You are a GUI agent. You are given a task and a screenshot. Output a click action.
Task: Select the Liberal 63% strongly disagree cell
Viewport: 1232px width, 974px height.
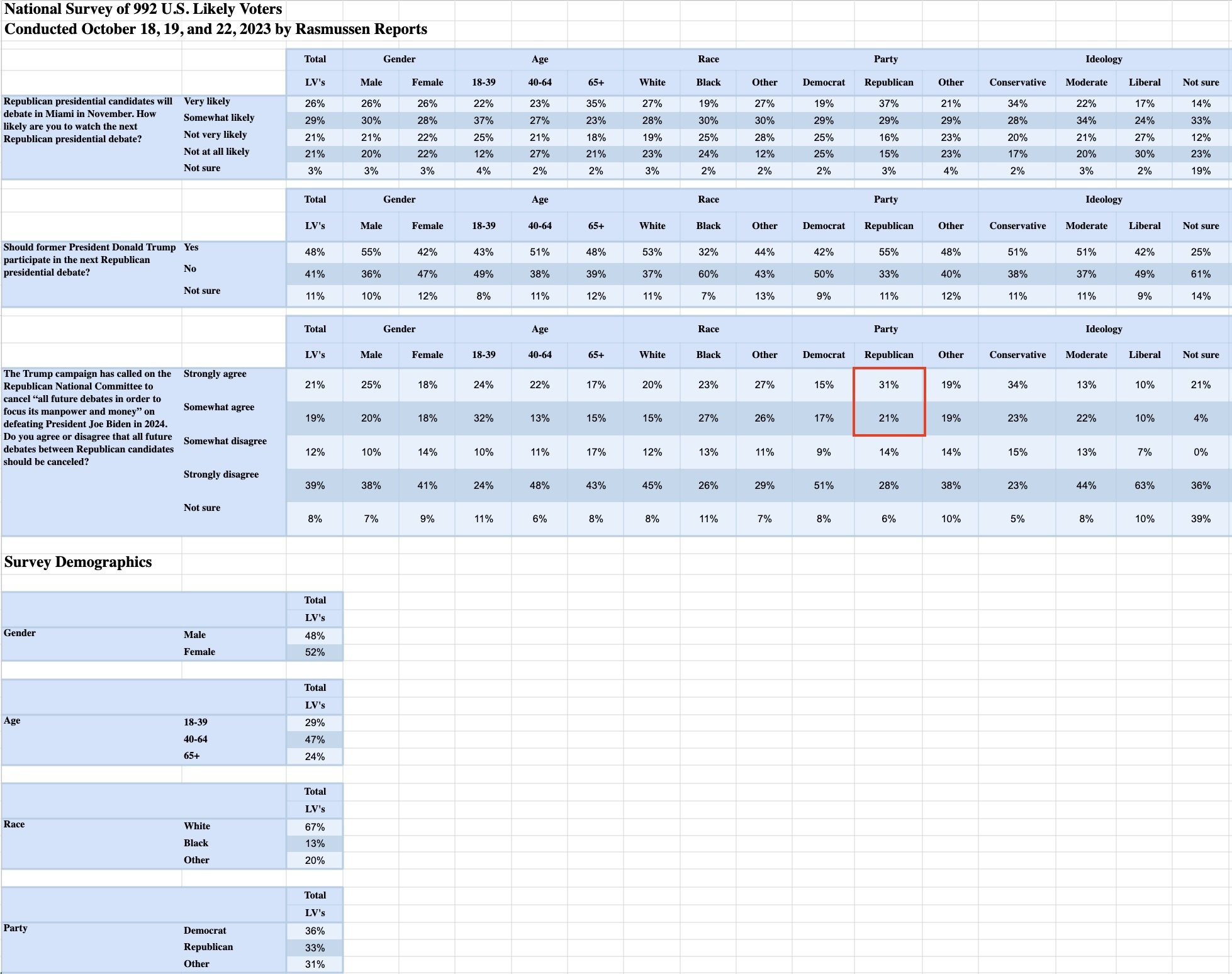1144,485
